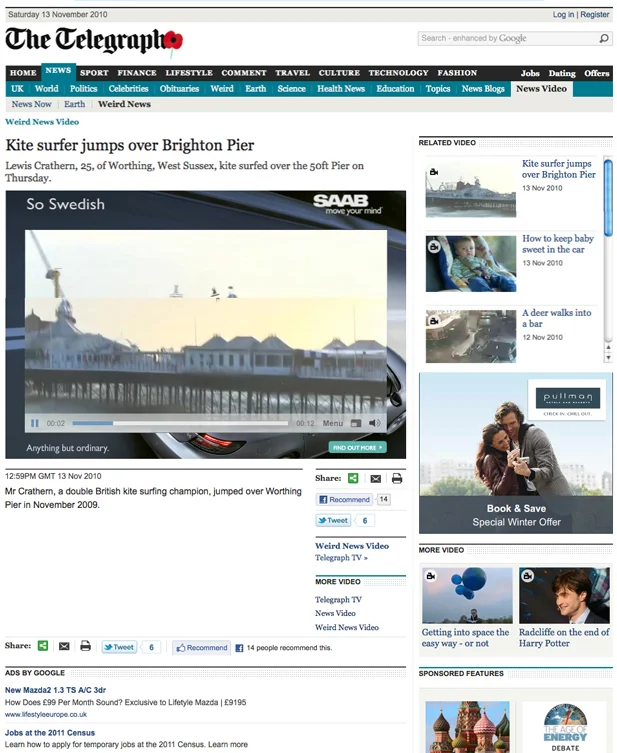Click Weird News Video heading link above title

coord(42,122)
